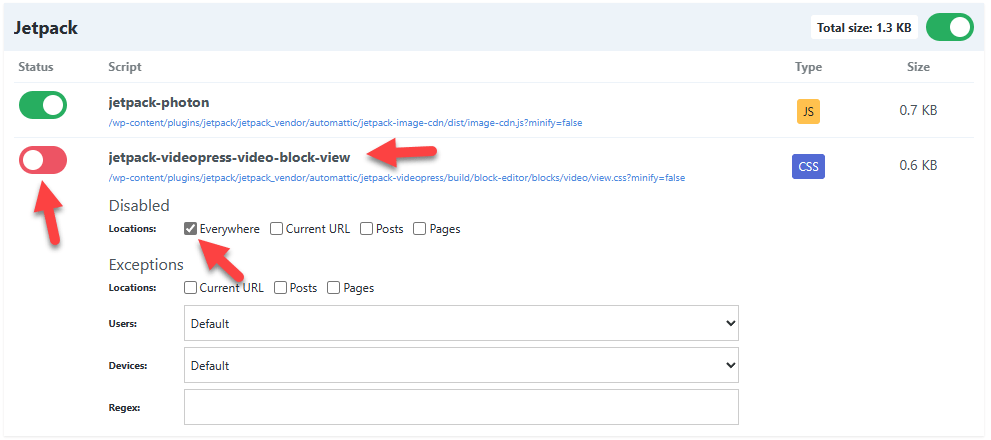Image resolution: width=991 pixels, height=440 pixels.
Task: Click the CSS type badge
Action: tap(808, 167)
